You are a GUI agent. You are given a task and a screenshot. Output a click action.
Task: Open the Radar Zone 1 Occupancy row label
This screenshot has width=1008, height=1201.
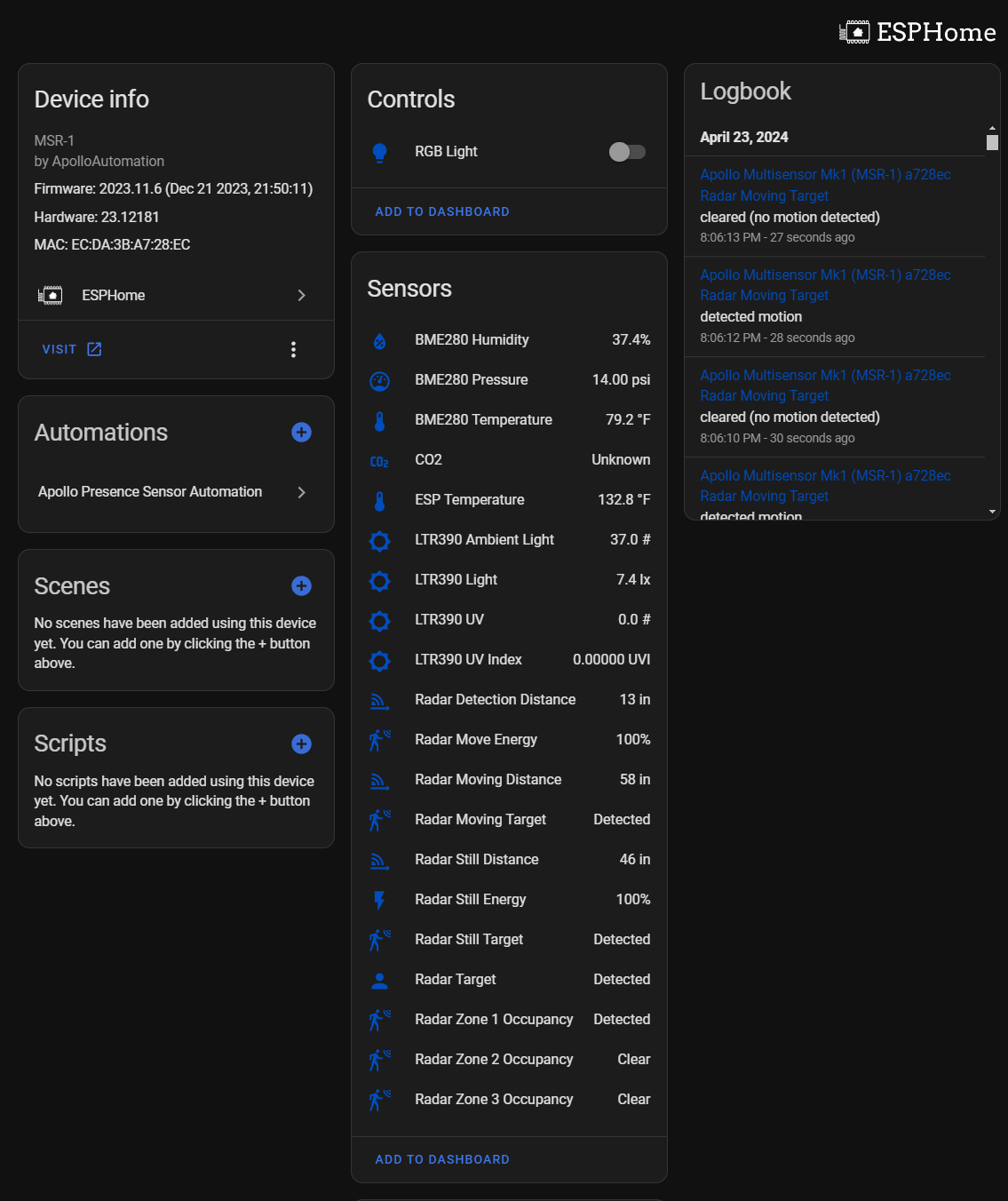tap(494, 1020)
